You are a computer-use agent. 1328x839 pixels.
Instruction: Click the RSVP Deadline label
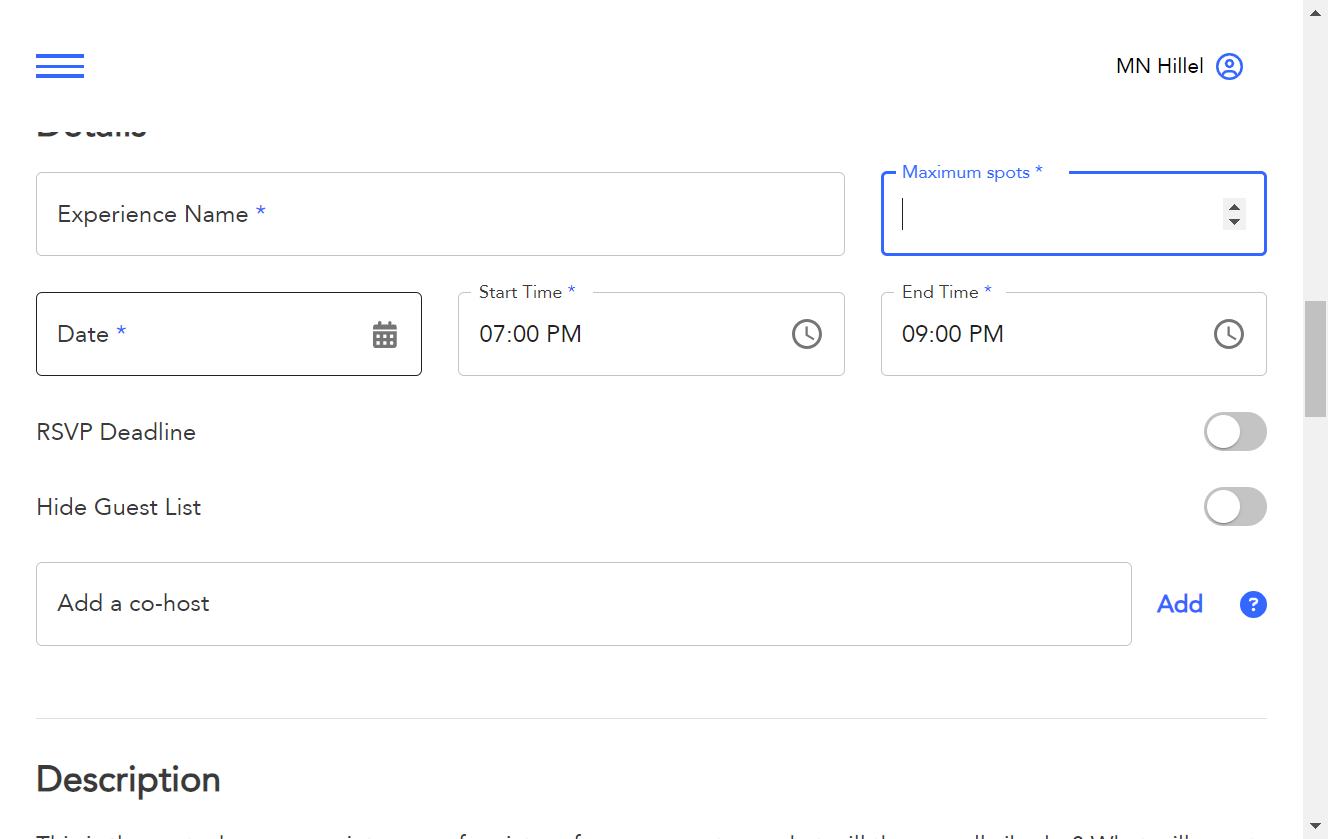pyautogui.click(x=116, y=432)
